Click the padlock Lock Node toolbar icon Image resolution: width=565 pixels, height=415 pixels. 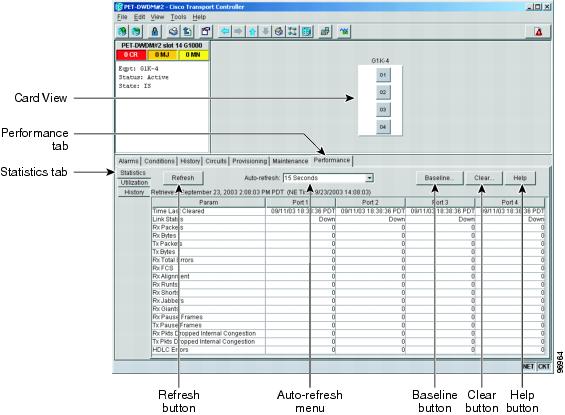click(155, 32)
